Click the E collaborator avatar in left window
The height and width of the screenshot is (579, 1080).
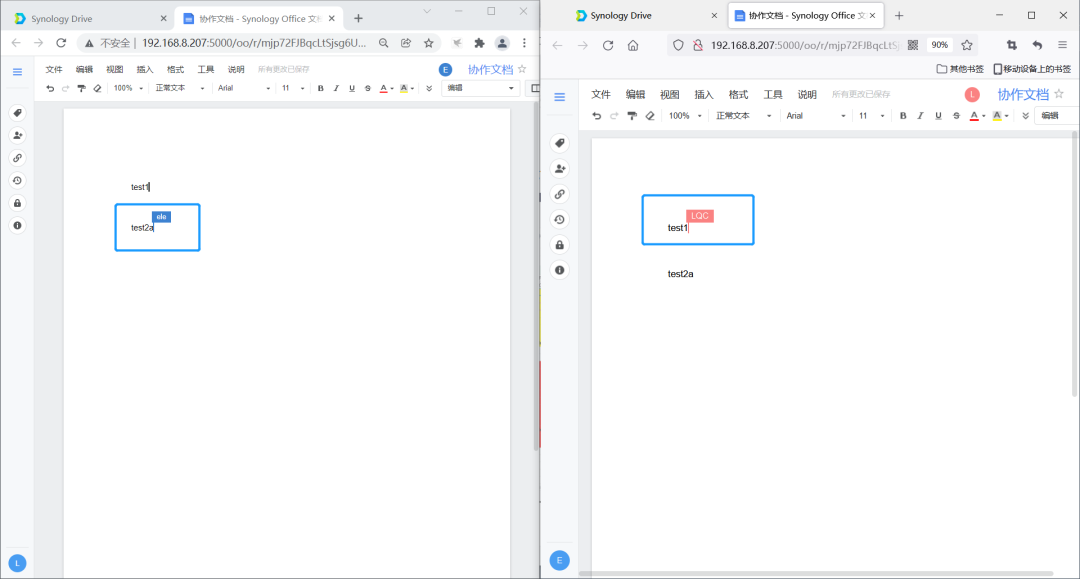point(446,70)
